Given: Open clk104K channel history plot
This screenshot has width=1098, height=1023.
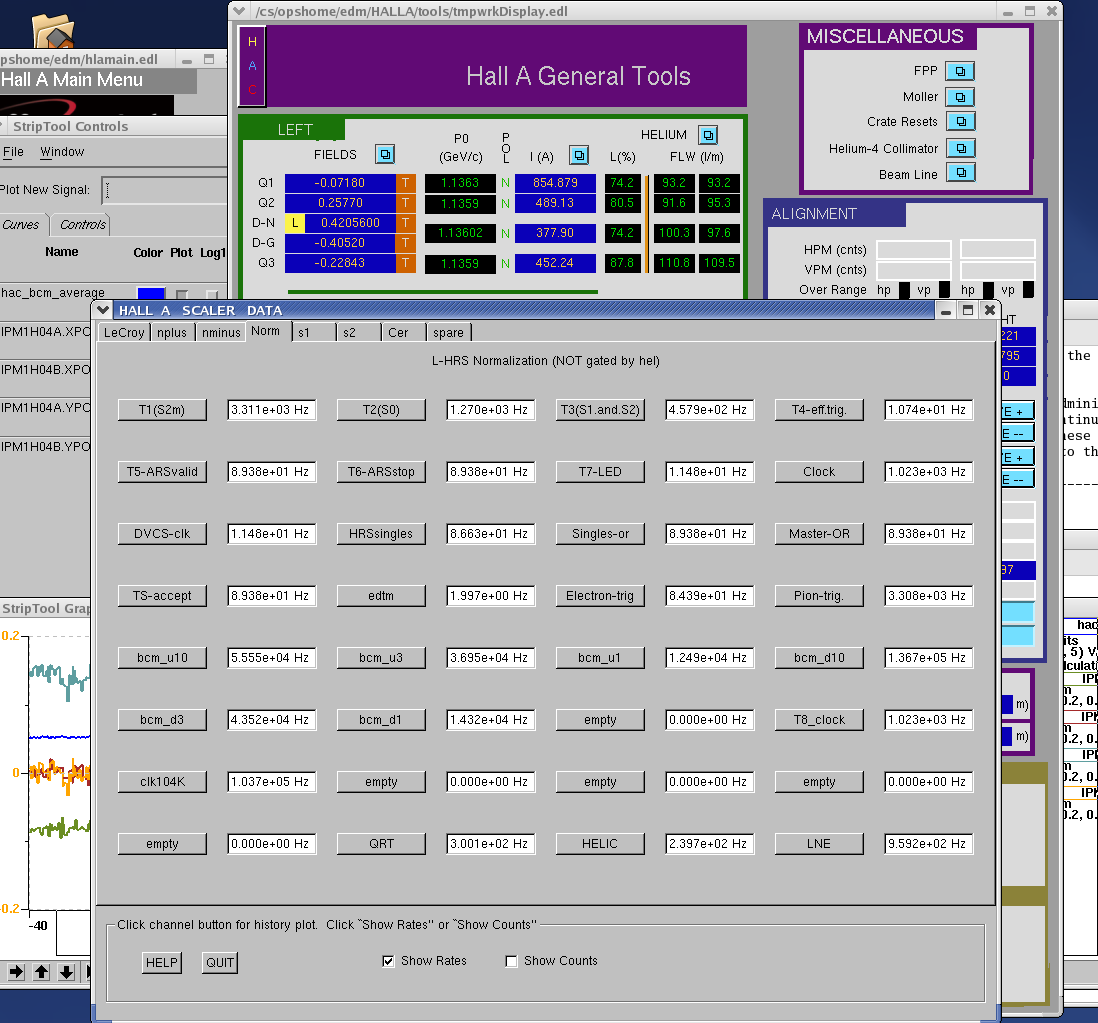Looking at the screenshot, I should (x=162, y=781).
